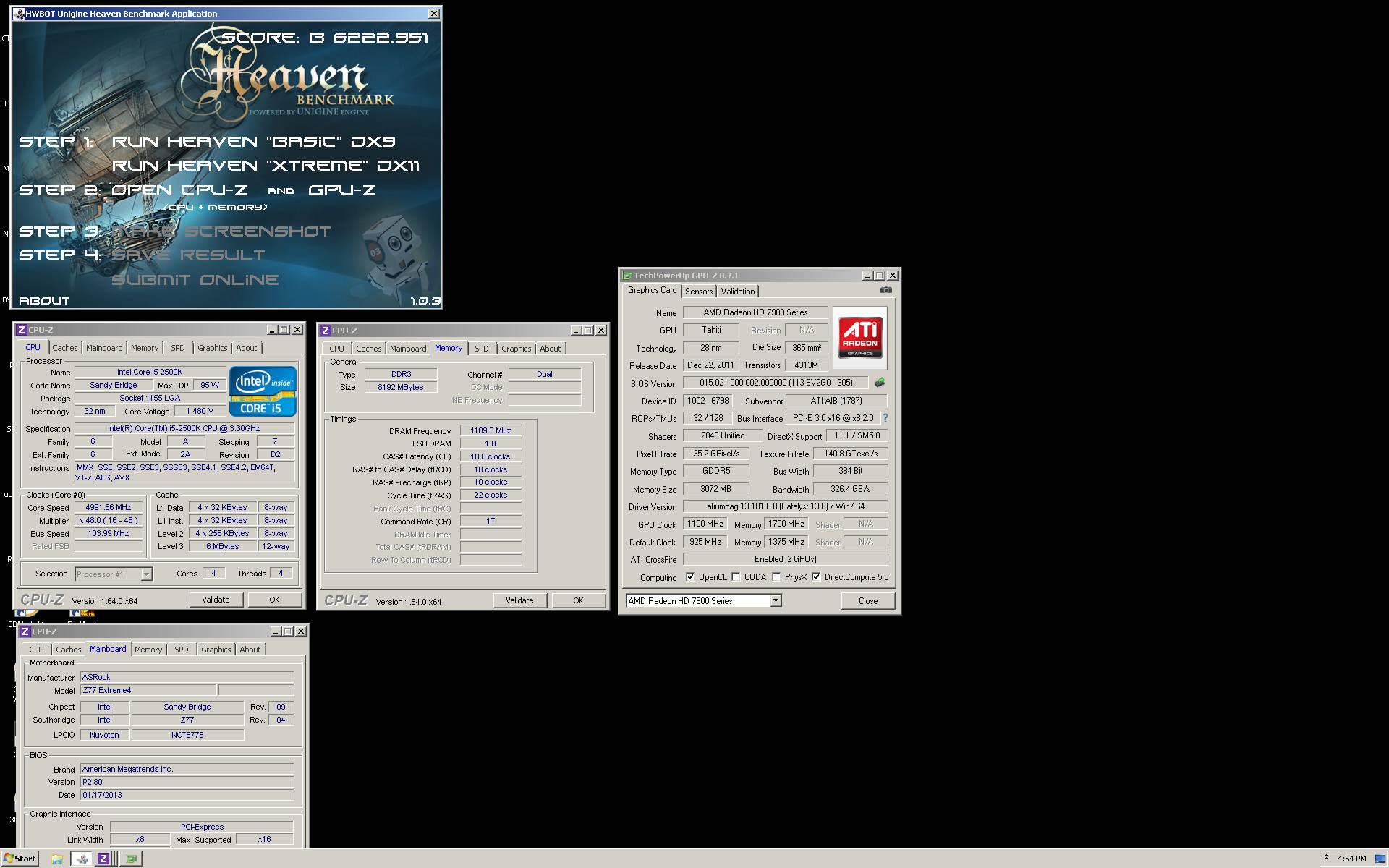Click the CPU-Z memory window title icon

(x=326, y=331)
